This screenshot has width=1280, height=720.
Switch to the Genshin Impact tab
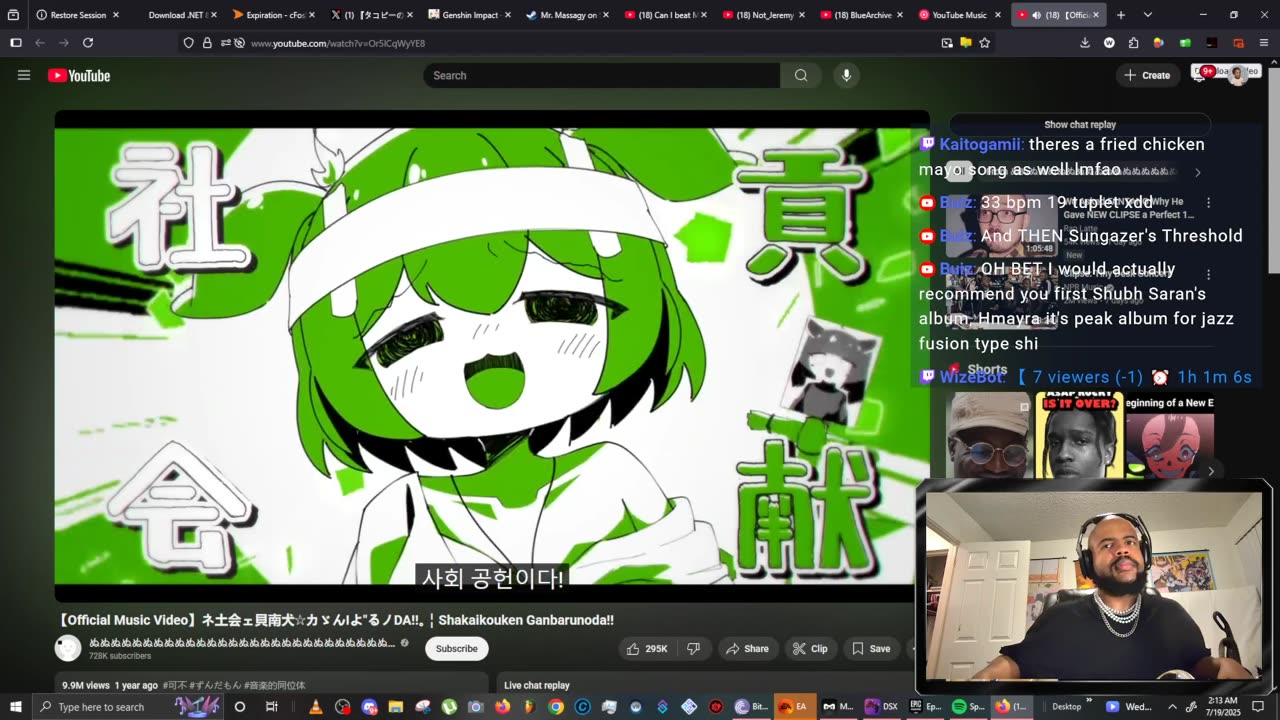pyautogui.click(x=468, y=15)
